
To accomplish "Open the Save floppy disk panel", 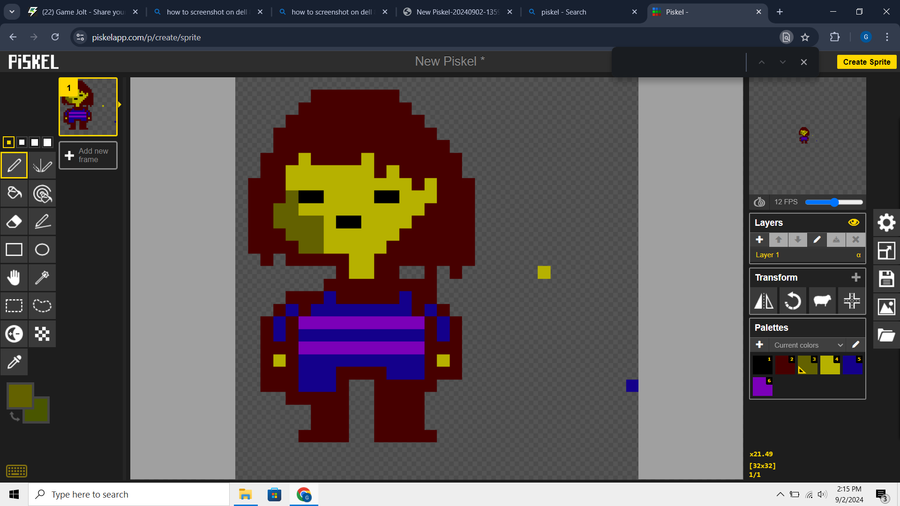I will click(x=886, y=279).
